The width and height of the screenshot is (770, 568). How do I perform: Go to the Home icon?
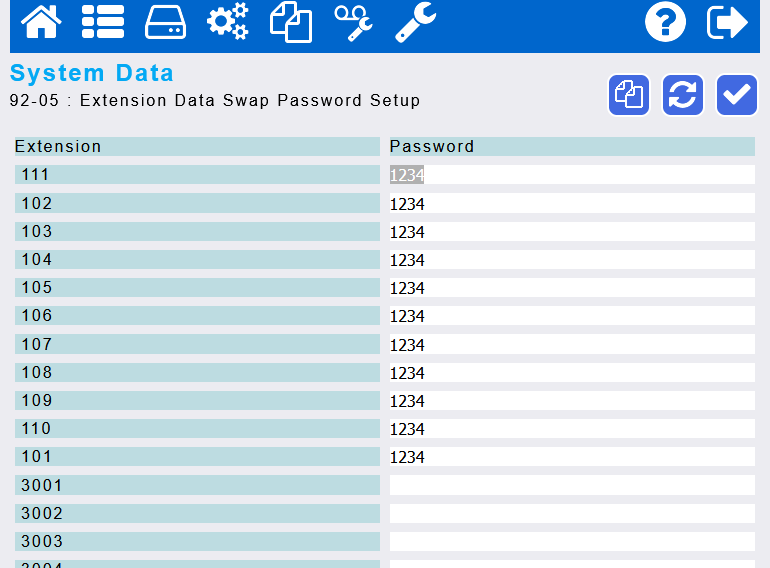[41, 22]
